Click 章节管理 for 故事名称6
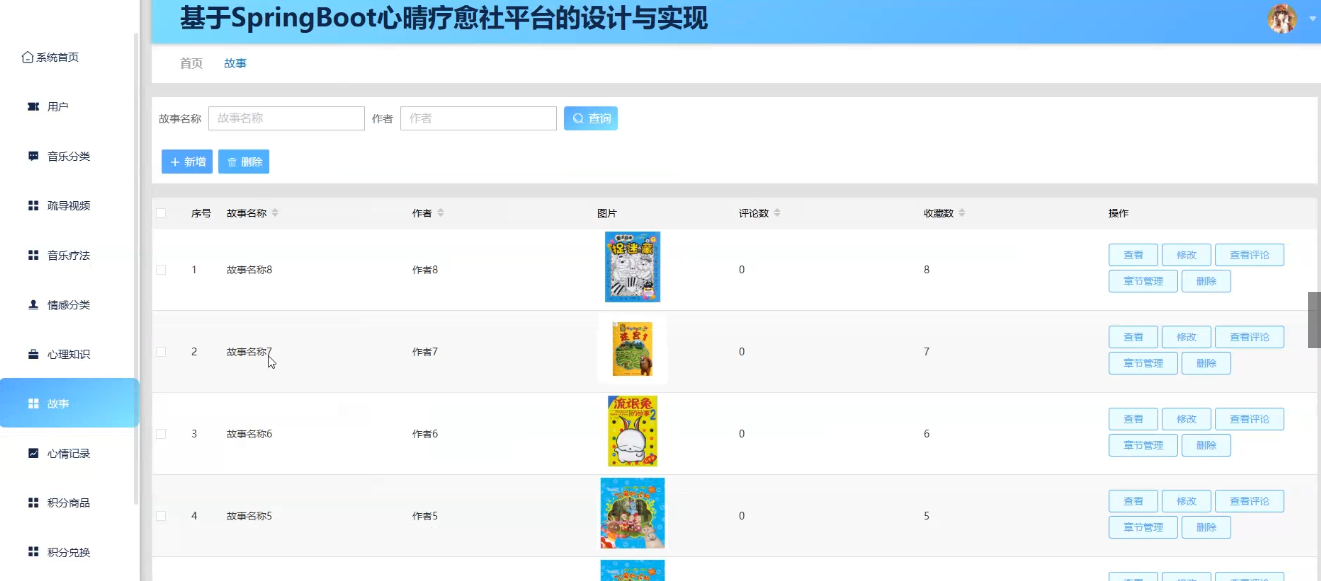The height and width of the screenshot is (581, 1321). [1143, 445]
